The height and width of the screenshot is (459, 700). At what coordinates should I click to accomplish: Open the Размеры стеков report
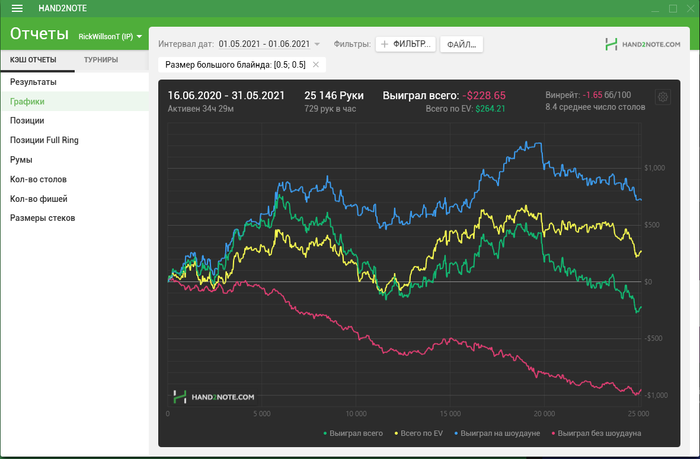(x=75, y=218)
